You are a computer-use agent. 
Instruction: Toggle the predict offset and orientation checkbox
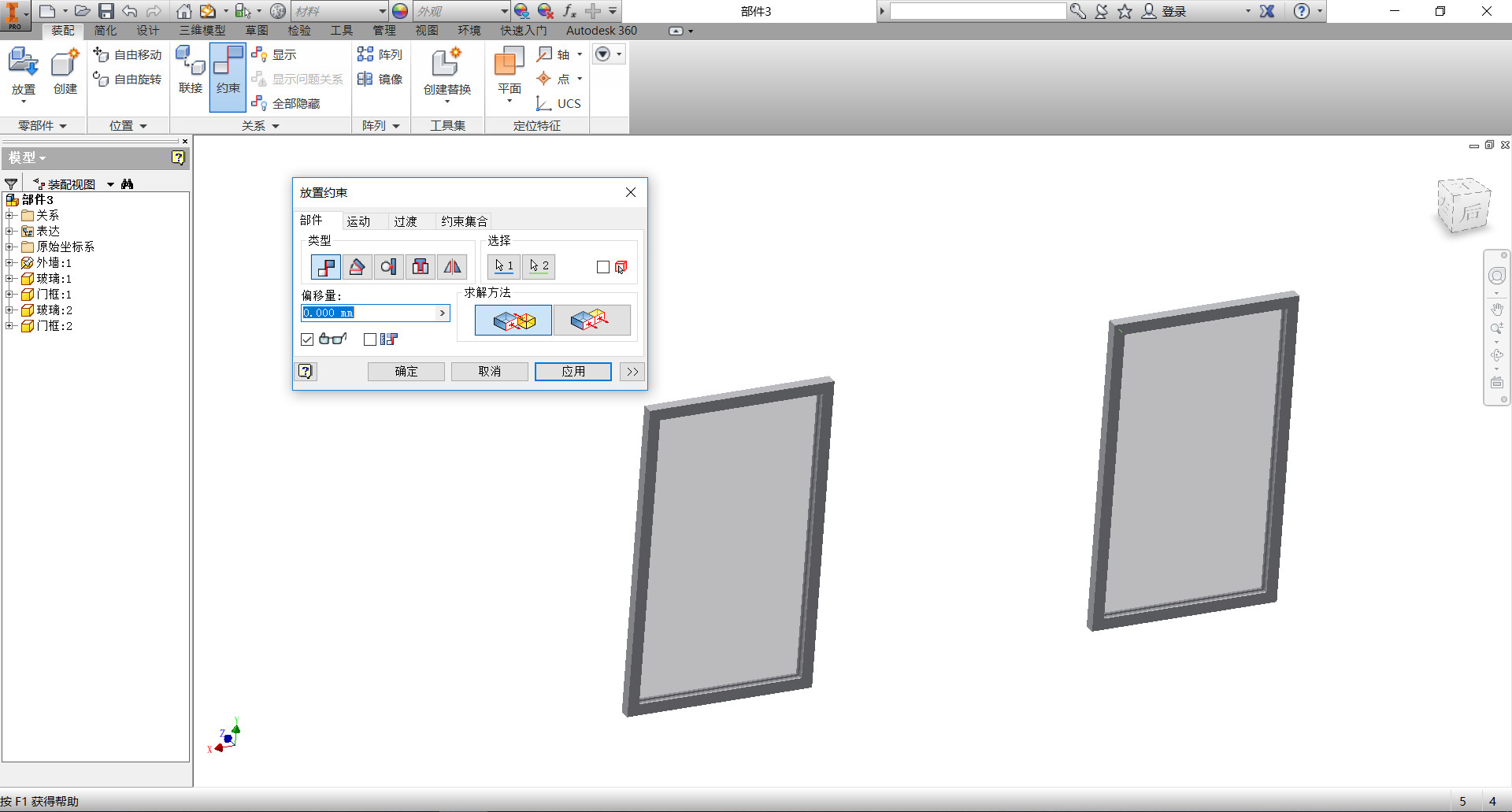370,339
